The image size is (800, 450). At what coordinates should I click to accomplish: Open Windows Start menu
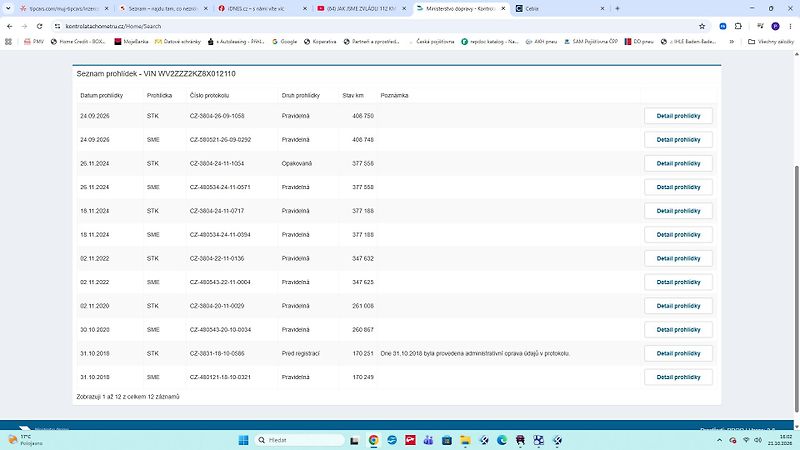coord(243,440)
